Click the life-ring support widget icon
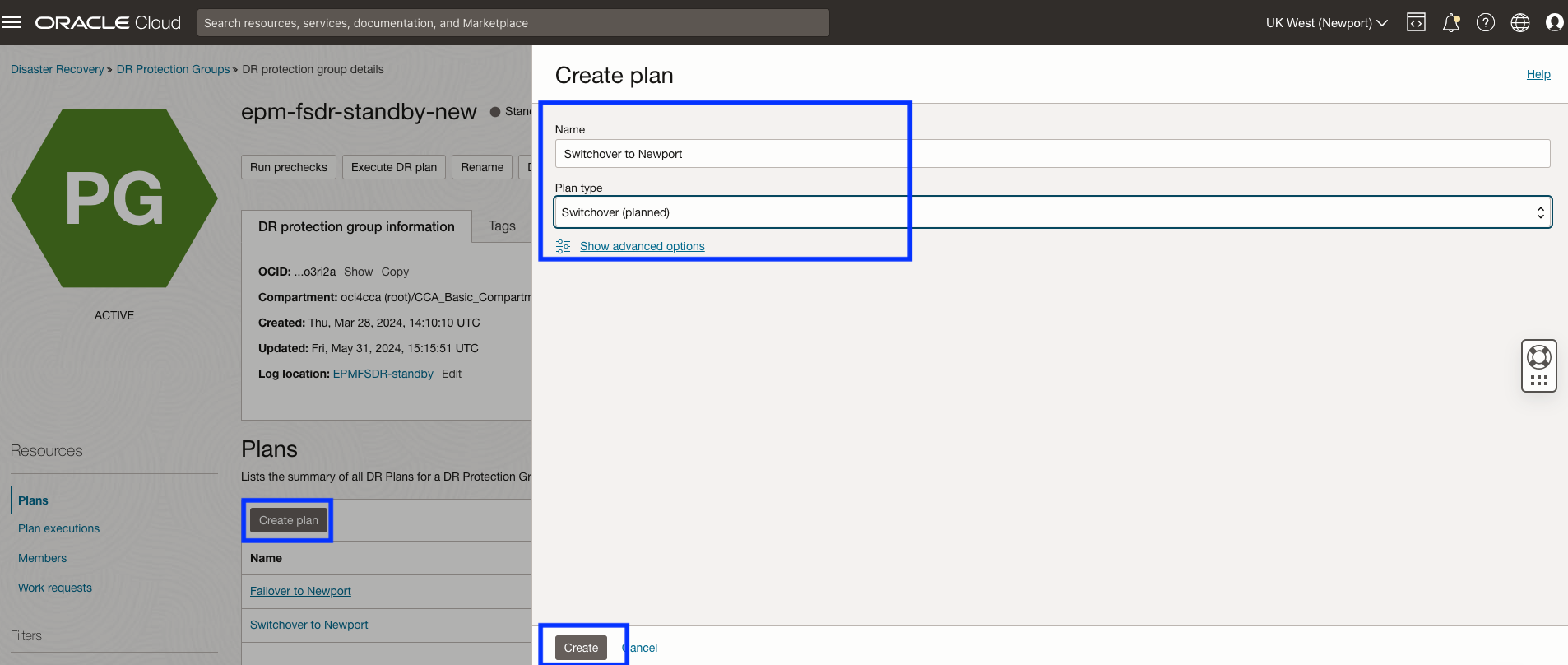Viewport: 1568px width, 665px height. [x=1539, y=357]
